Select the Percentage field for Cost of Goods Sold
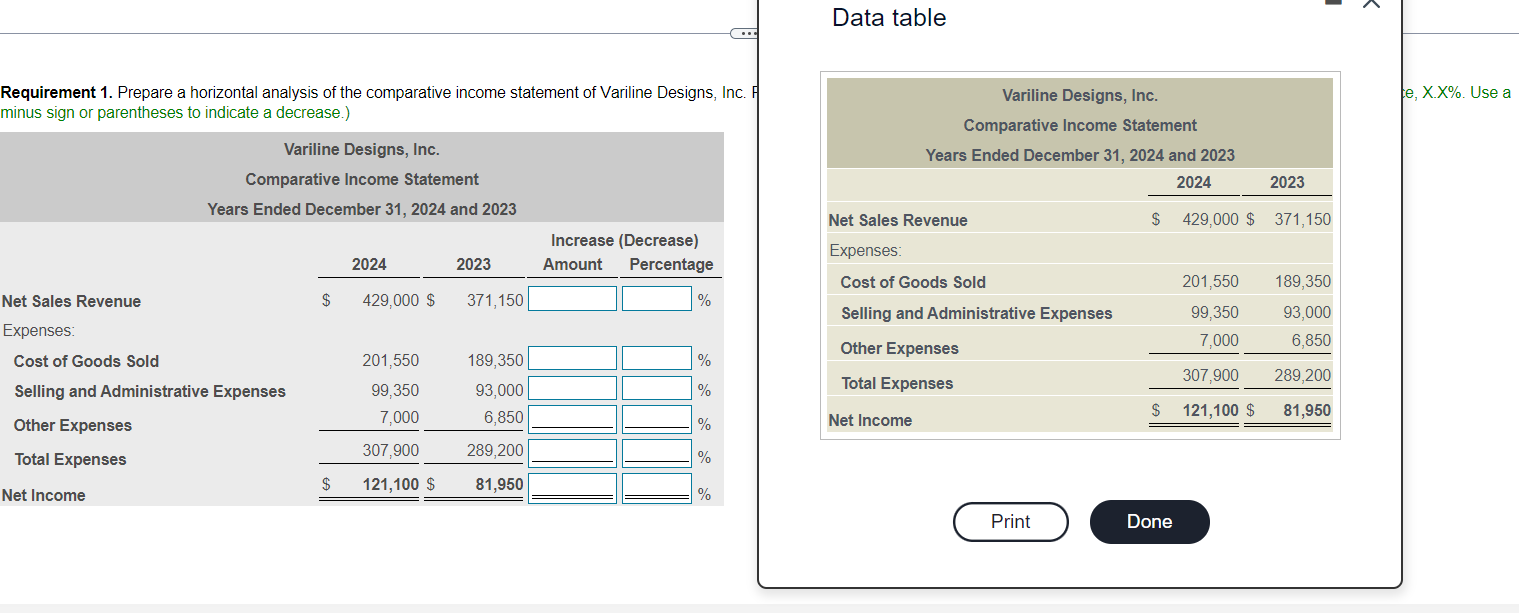The image size is (1519, 613). click(657, 357)
